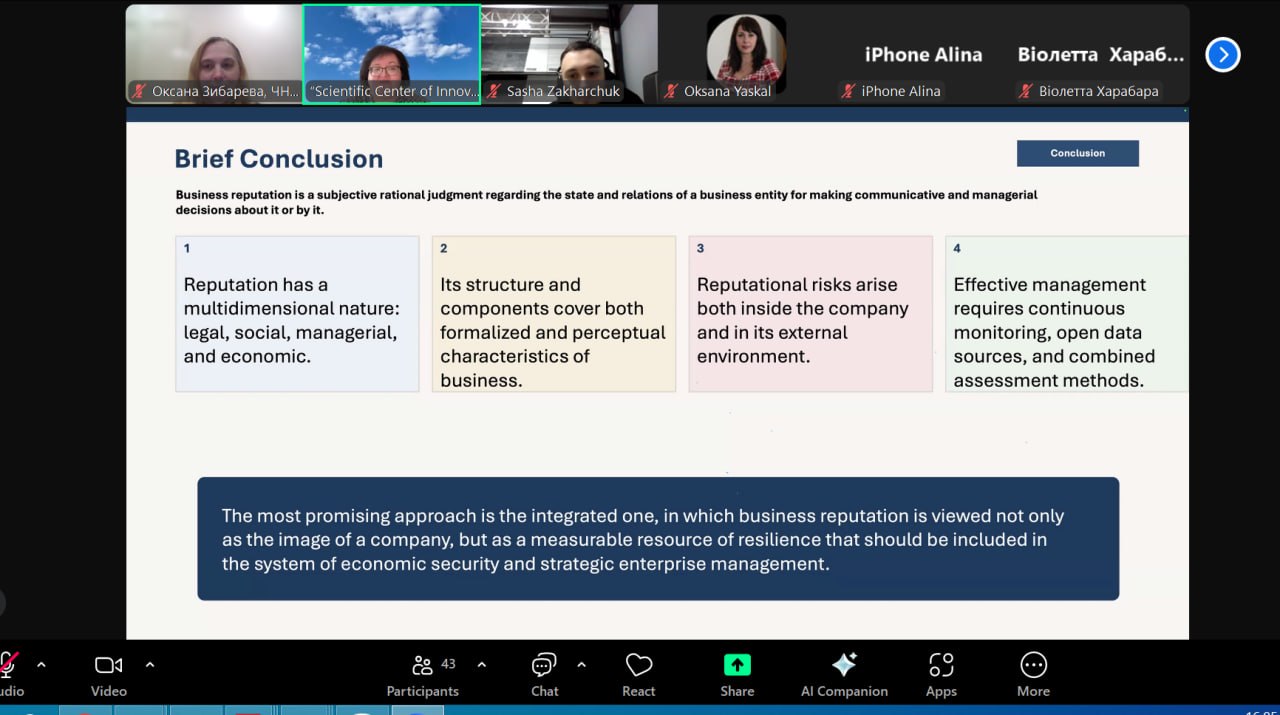This screenshot has height=715, width=1280.
Task: Open the Participants panel
Action: (x=423, y=675)
